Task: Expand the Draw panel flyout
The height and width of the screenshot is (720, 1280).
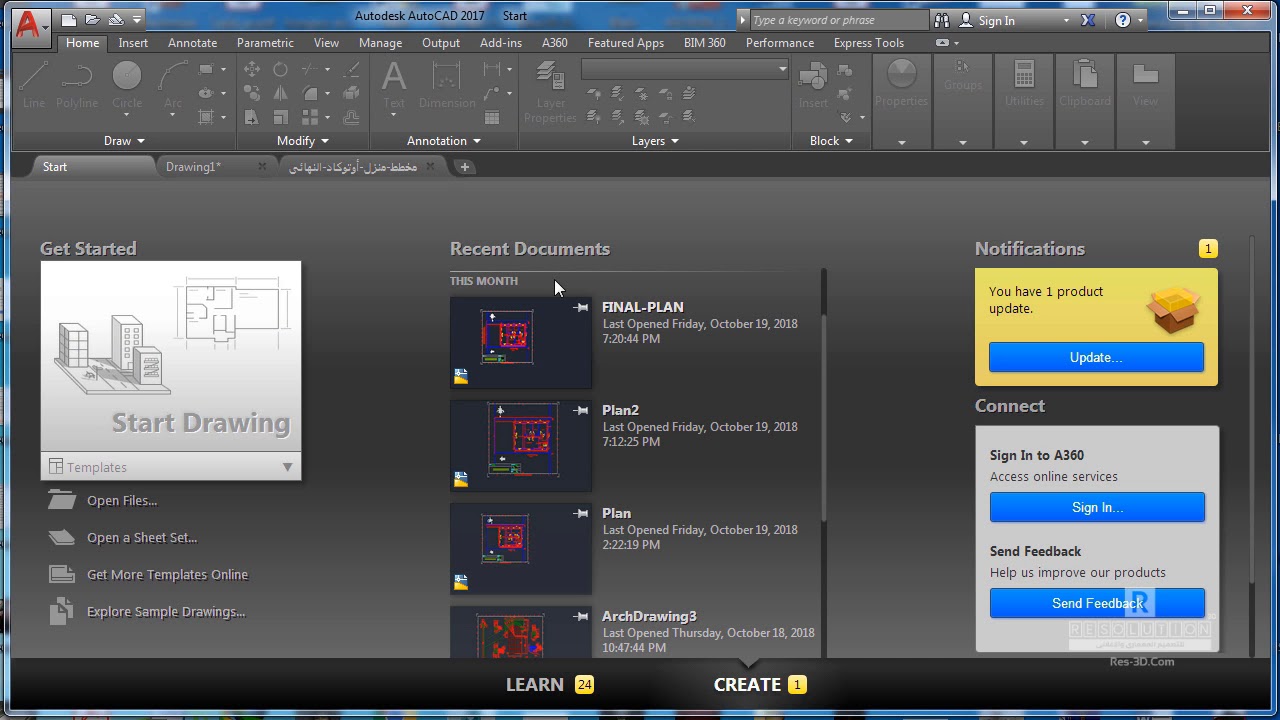Action: click(124, 141)
